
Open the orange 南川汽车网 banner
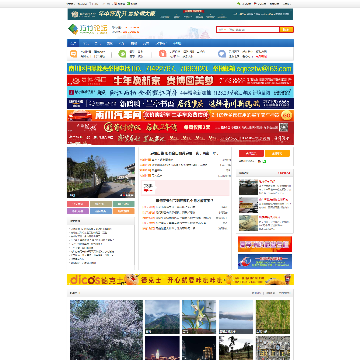point(180,115)
